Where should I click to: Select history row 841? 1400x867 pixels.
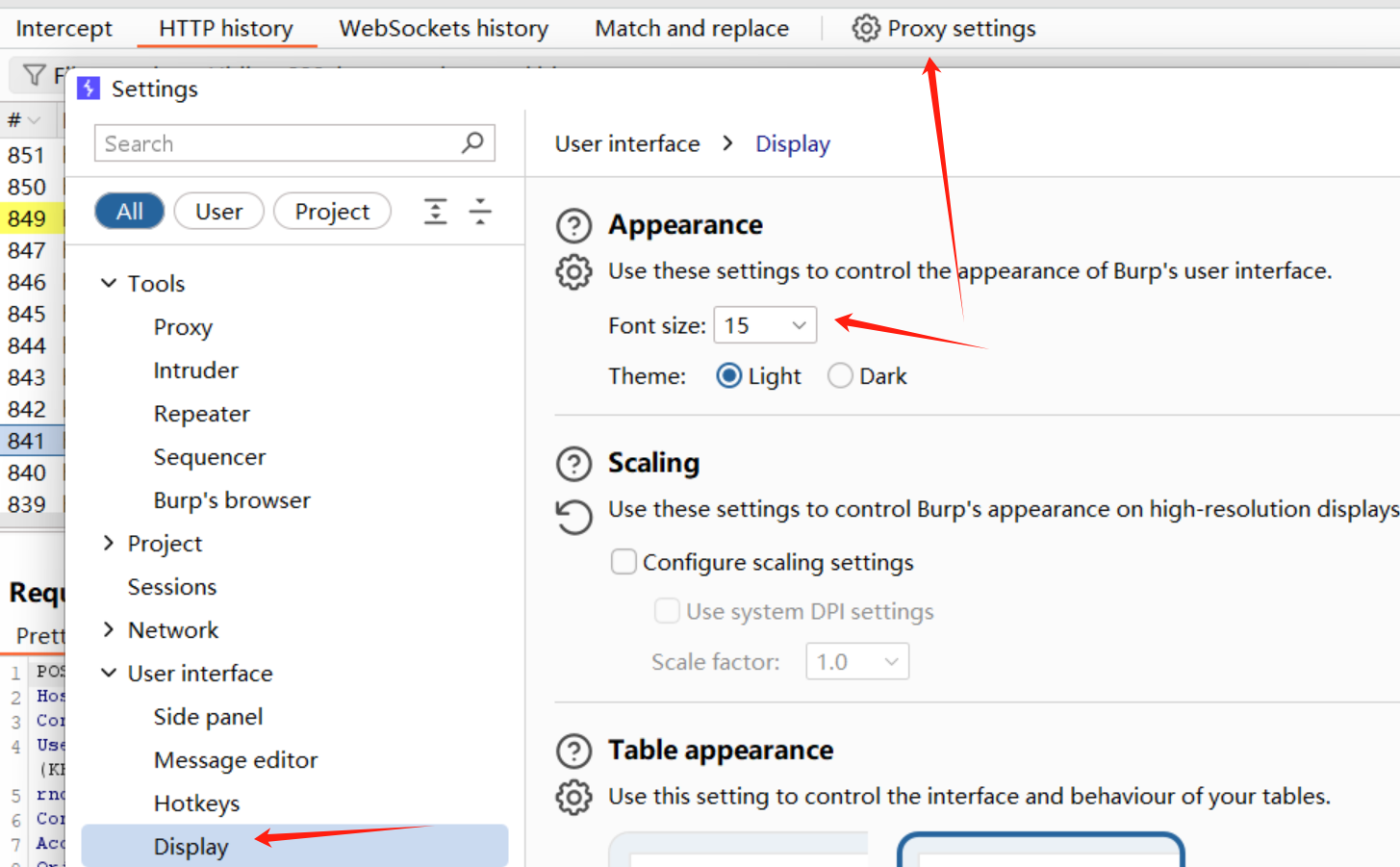[x=32, y=441]
